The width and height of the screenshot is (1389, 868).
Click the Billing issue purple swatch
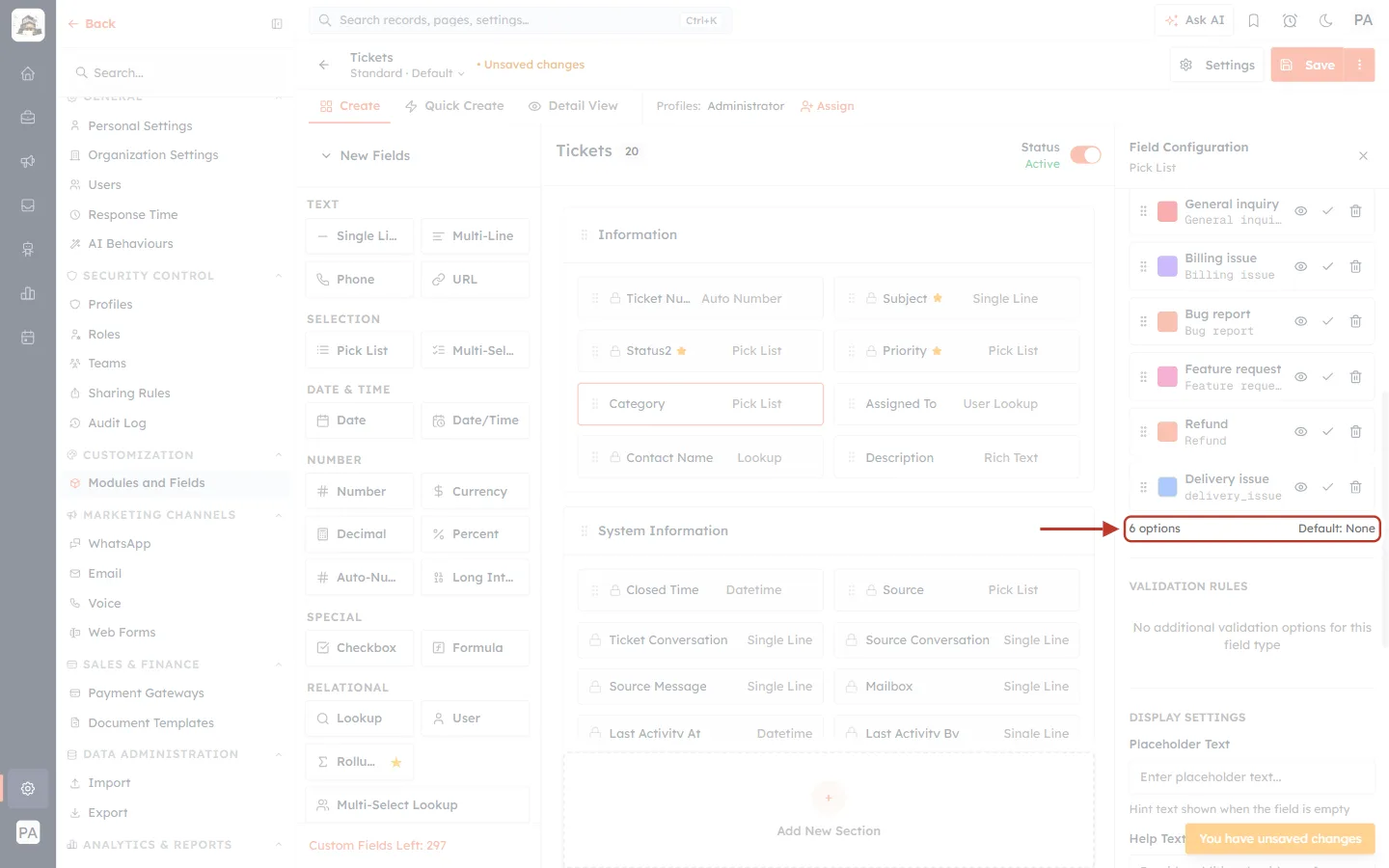[x=1167, y=266]
